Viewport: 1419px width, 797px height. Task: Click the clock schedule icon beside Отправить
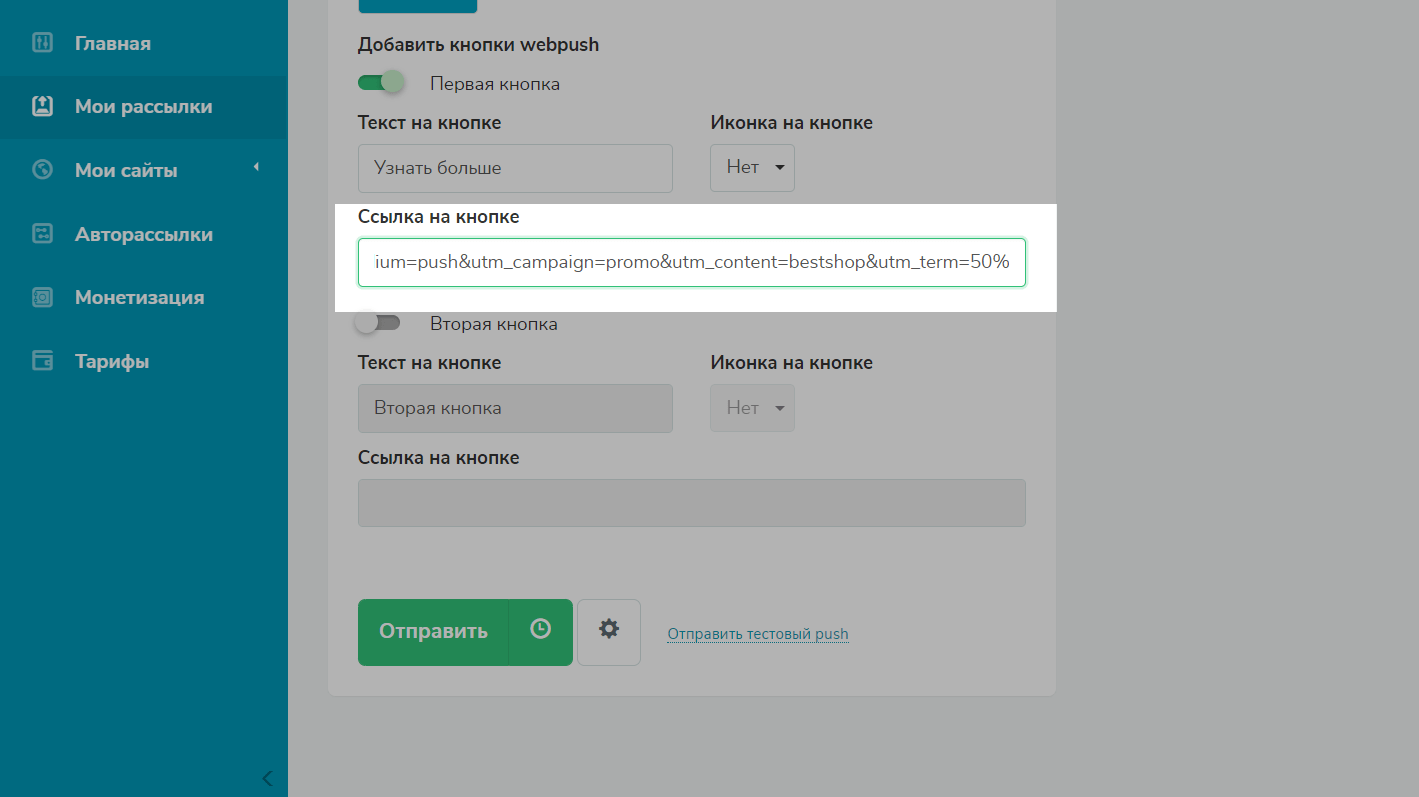click(540, 630)
